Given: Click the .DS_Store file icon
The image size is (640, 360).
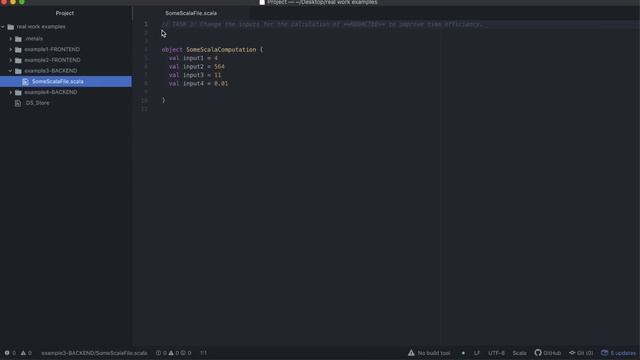Looking at the screenshot, I should click(x=18, y=103).
